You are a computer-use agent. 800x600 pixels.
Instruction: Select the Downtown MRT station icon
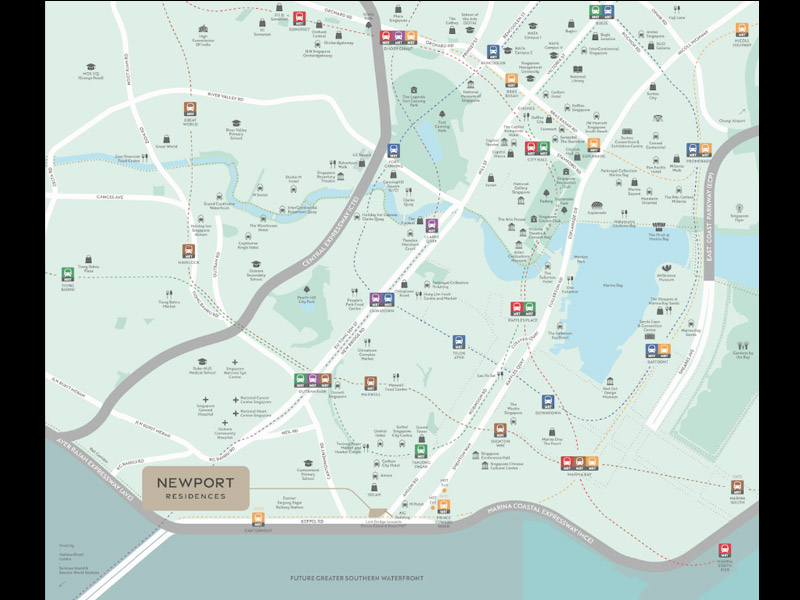pos(547,400)
